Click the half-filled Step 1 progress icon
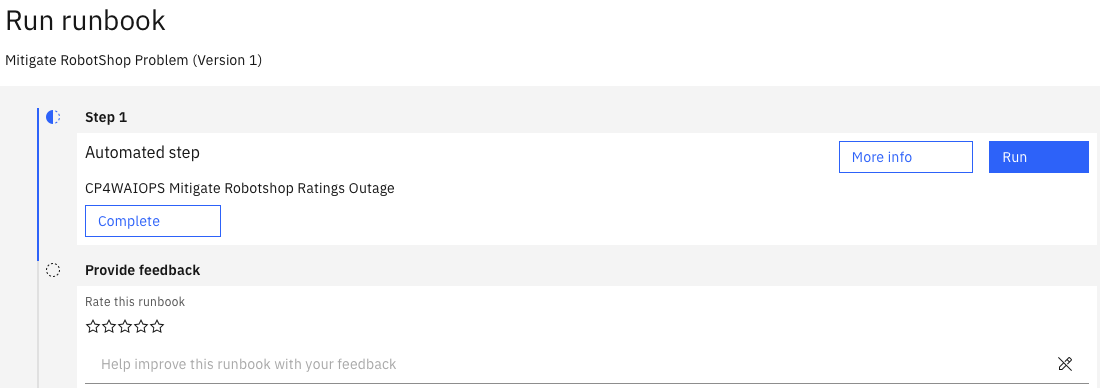Viewport: 1100px width, 388px height. [53, 117]
